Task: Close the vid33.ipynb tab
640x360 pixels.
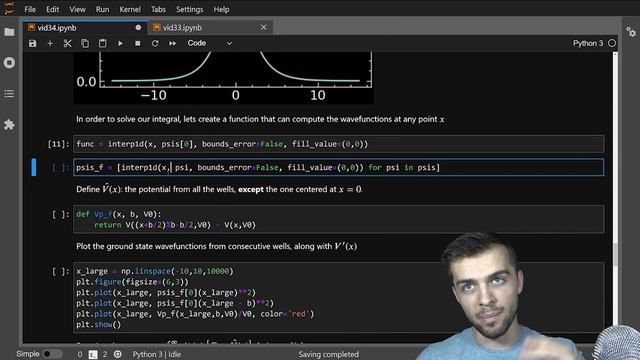Action: (264, 27)
